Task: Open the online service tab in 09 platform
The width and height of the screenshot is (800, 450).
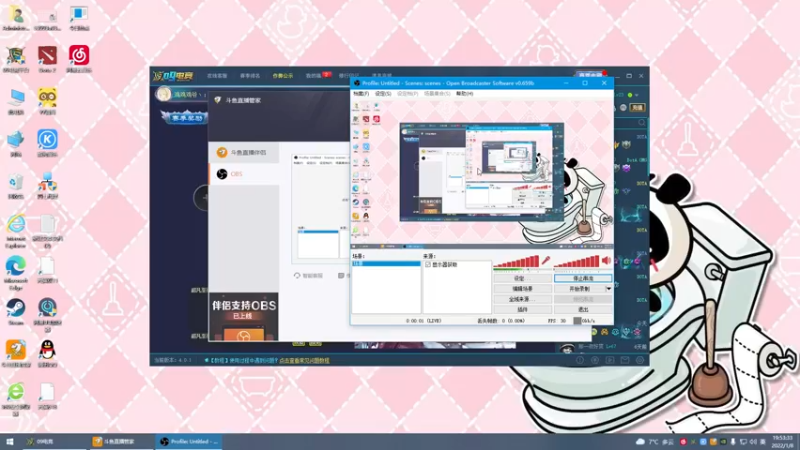Action: [217, 76]
